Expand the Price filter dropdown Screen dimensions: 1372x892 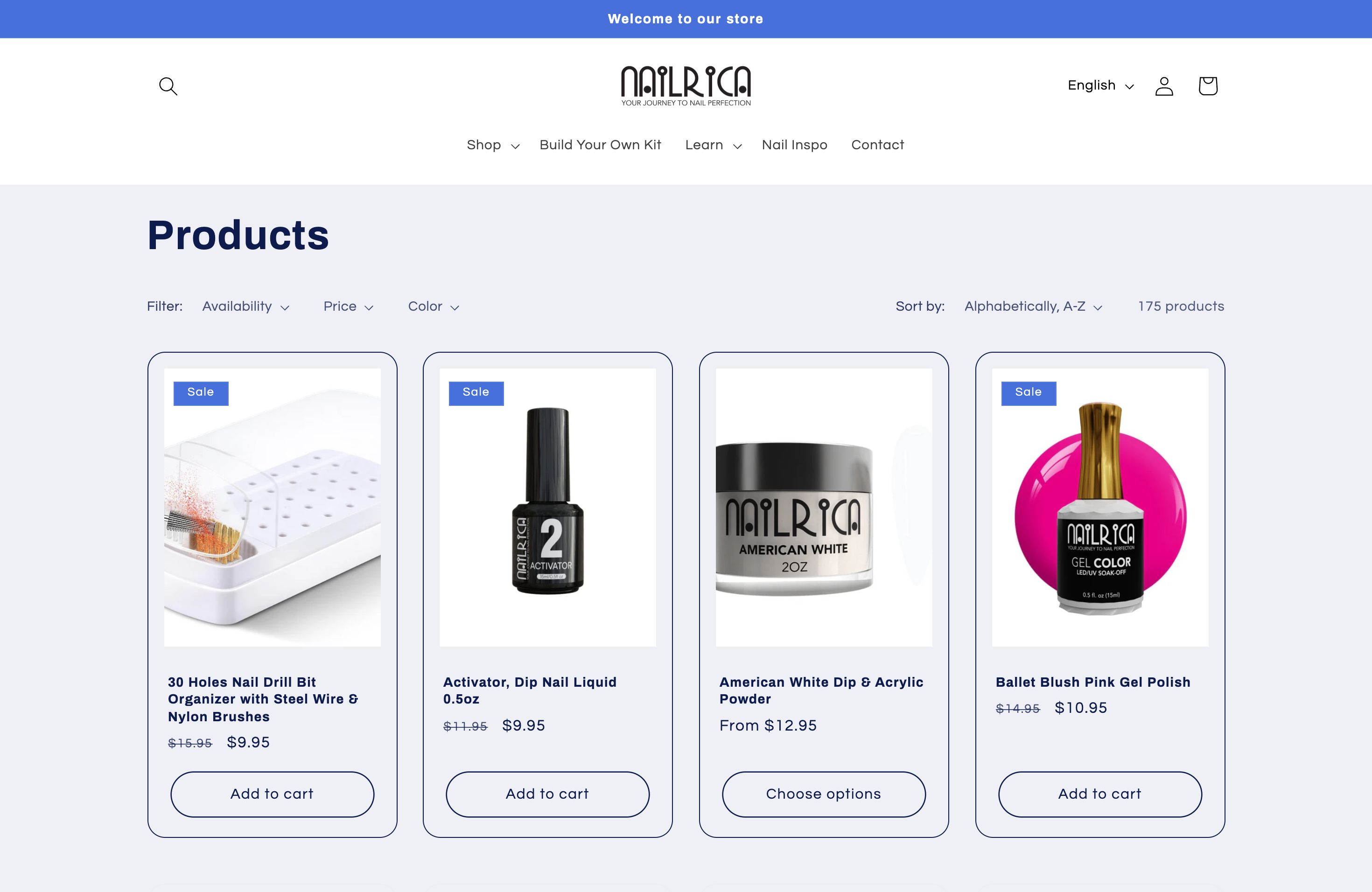(349, 307)
